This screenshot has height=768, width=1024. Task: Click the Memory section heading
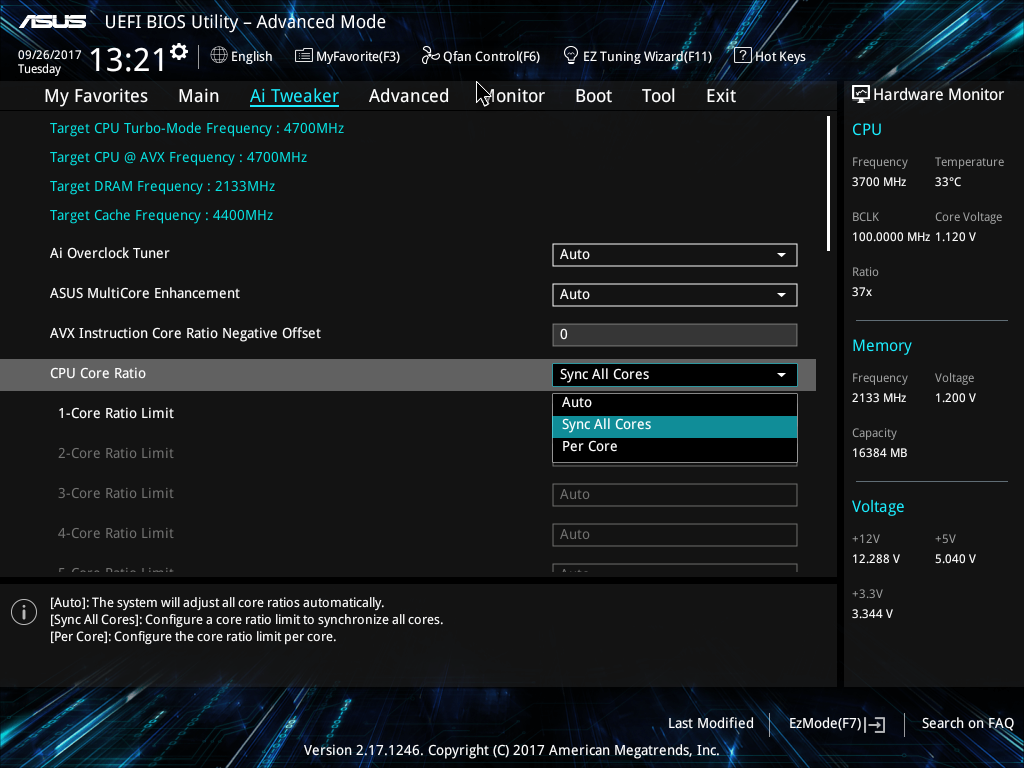click(x=882, y=346)
